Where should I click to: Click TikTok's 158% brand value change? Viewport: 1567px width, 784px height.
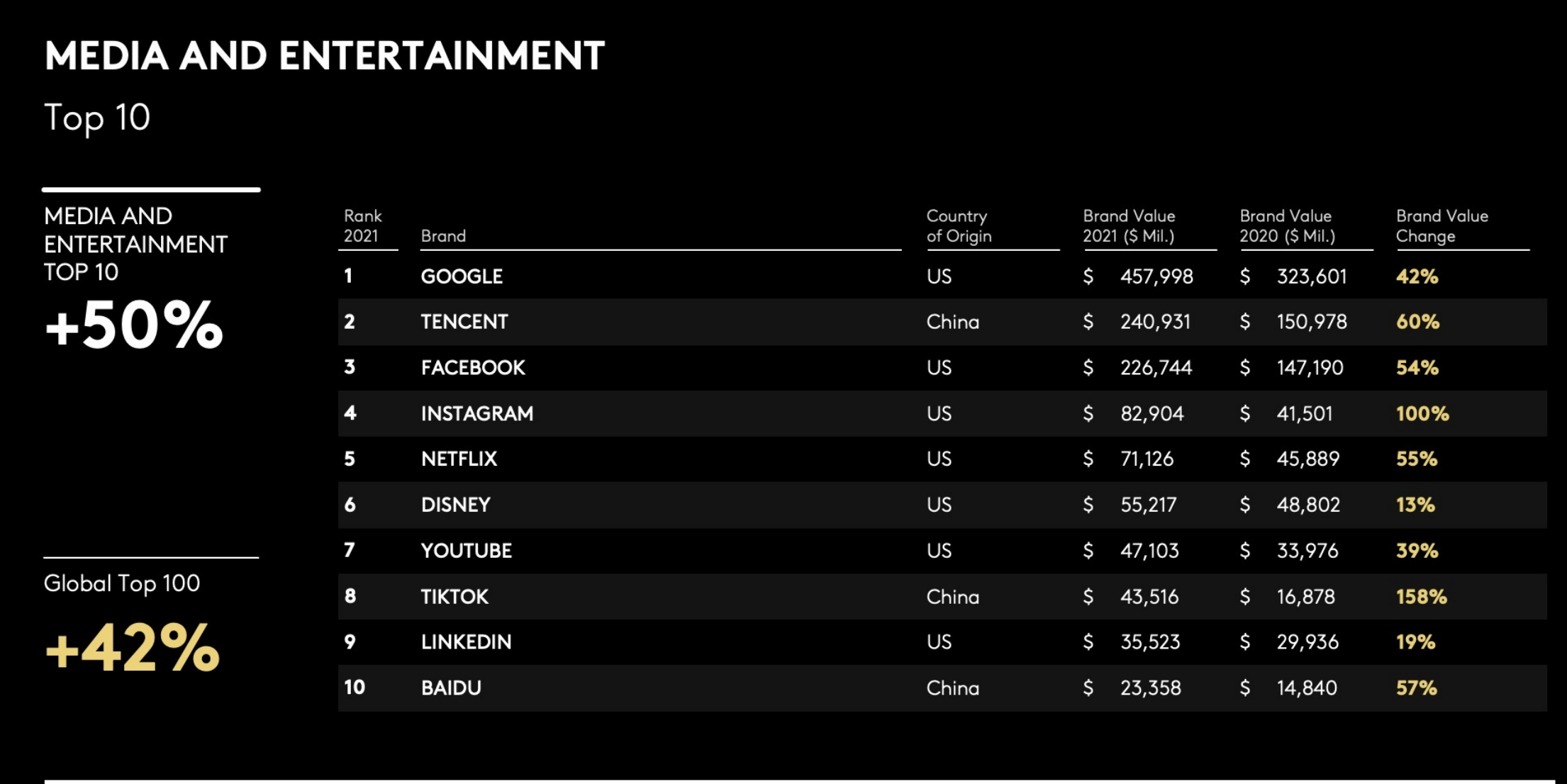[x=1421, y=597]
